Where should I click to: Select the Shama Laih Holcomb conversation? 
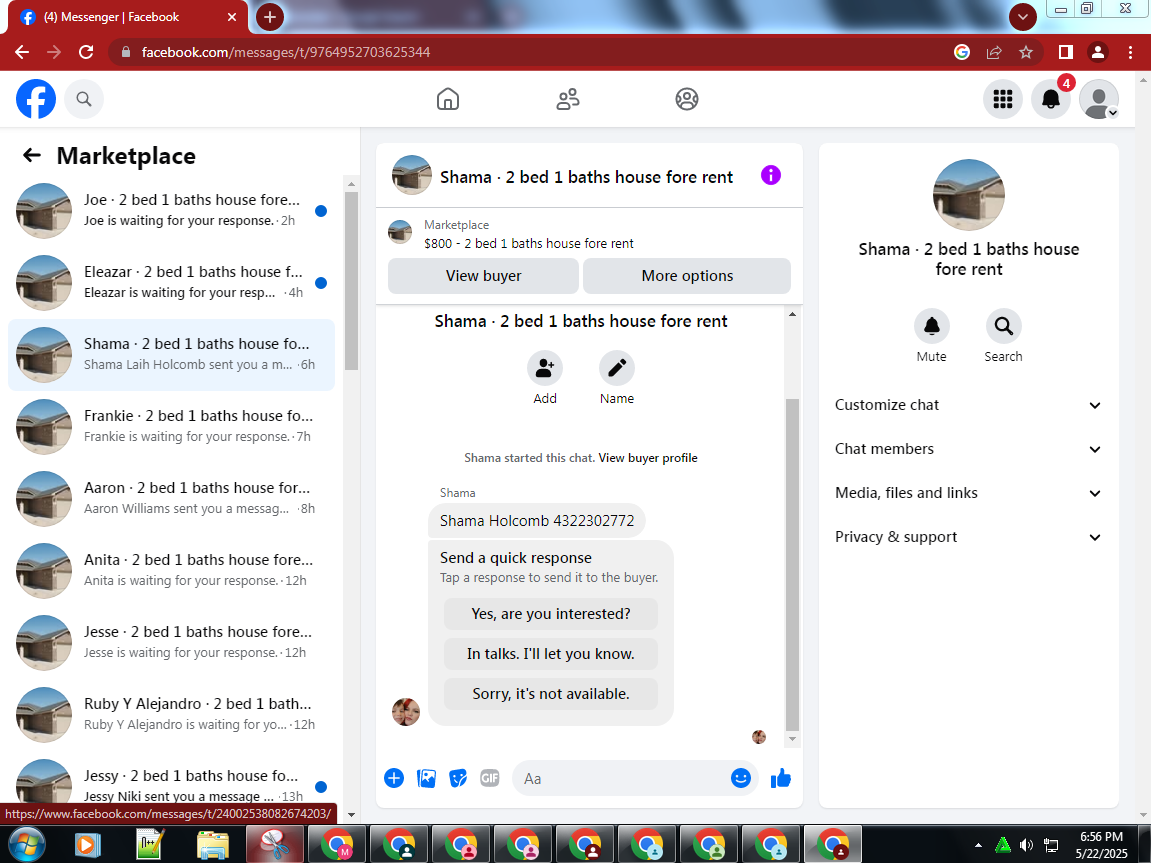(171, 354)
